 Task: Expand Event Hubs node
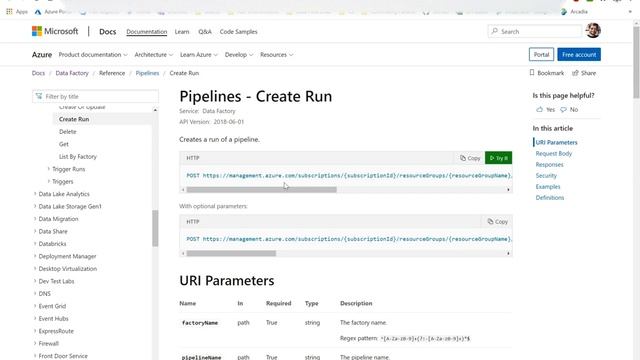pos(35,318)
